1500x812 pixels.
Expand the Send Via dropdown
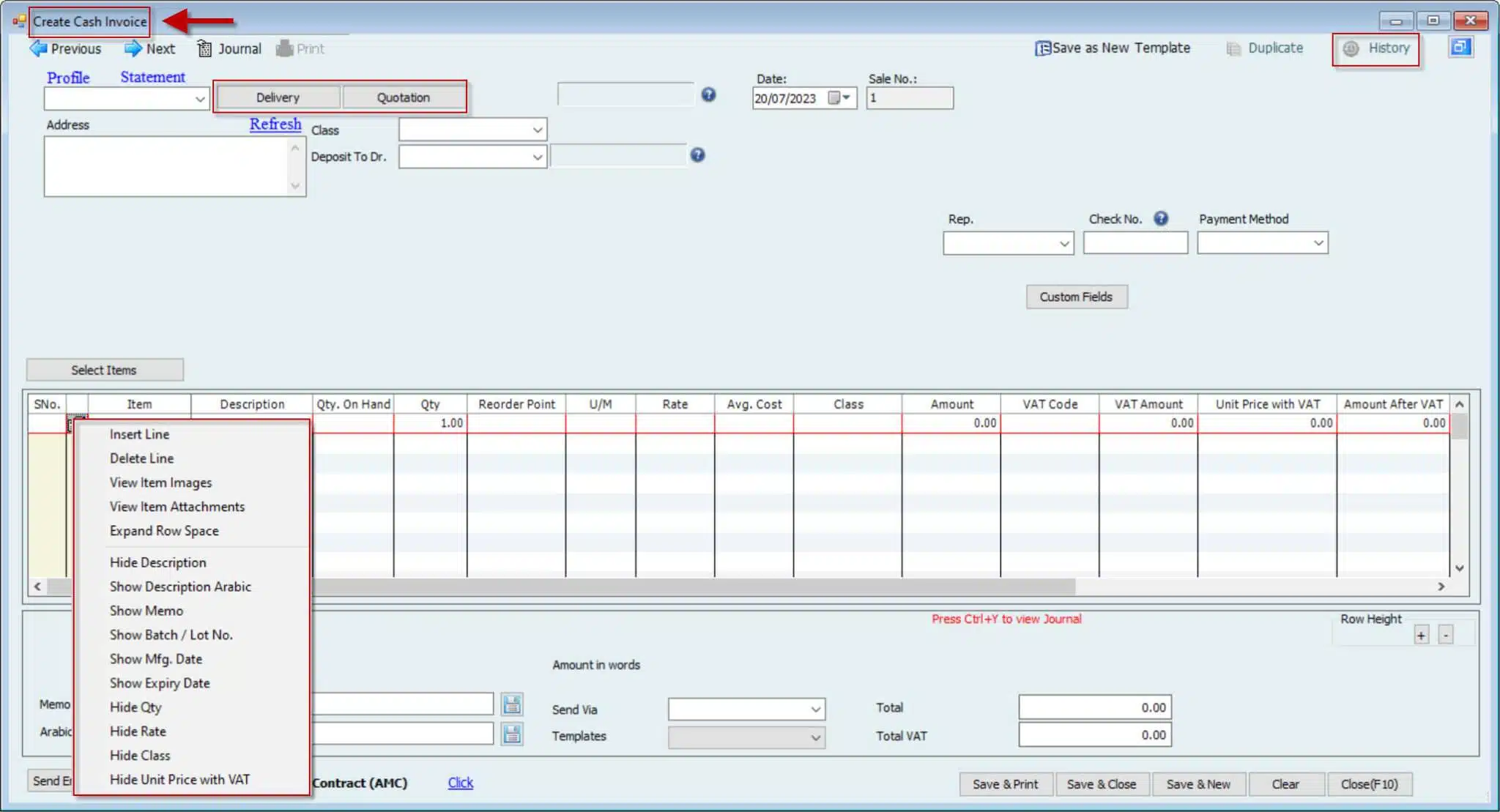click(x=815, y=709)
